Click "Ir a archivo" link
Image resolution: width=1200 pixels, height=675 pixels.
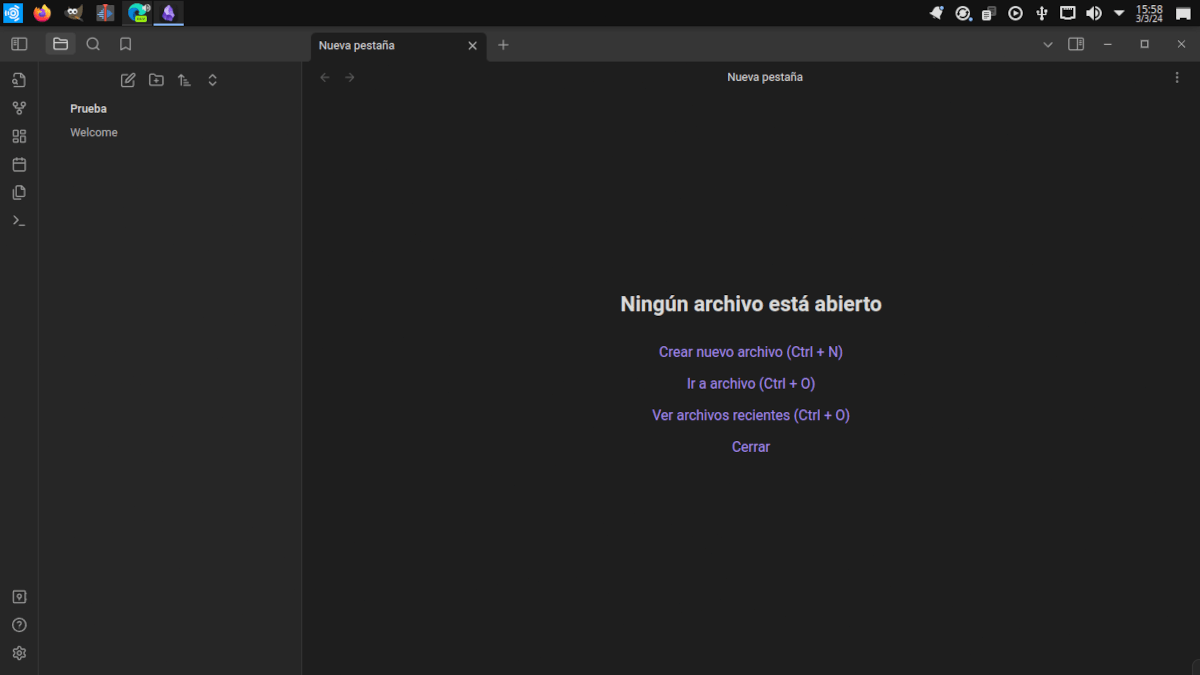coord(750,383)
